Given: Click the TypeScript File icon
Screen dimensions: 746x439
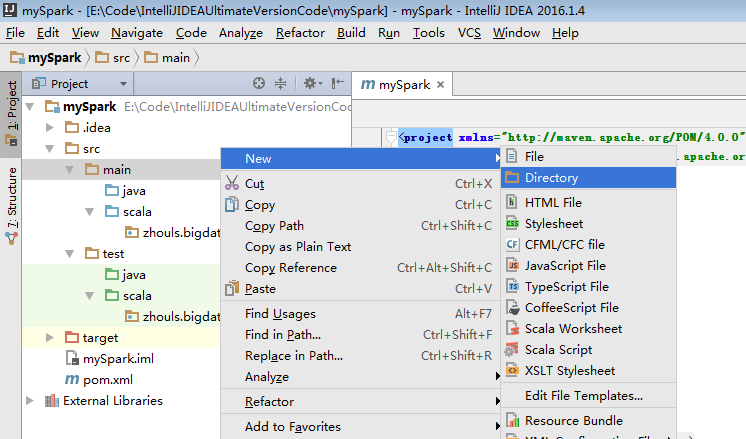Looking at the screenshot, I should click(512, 286).
